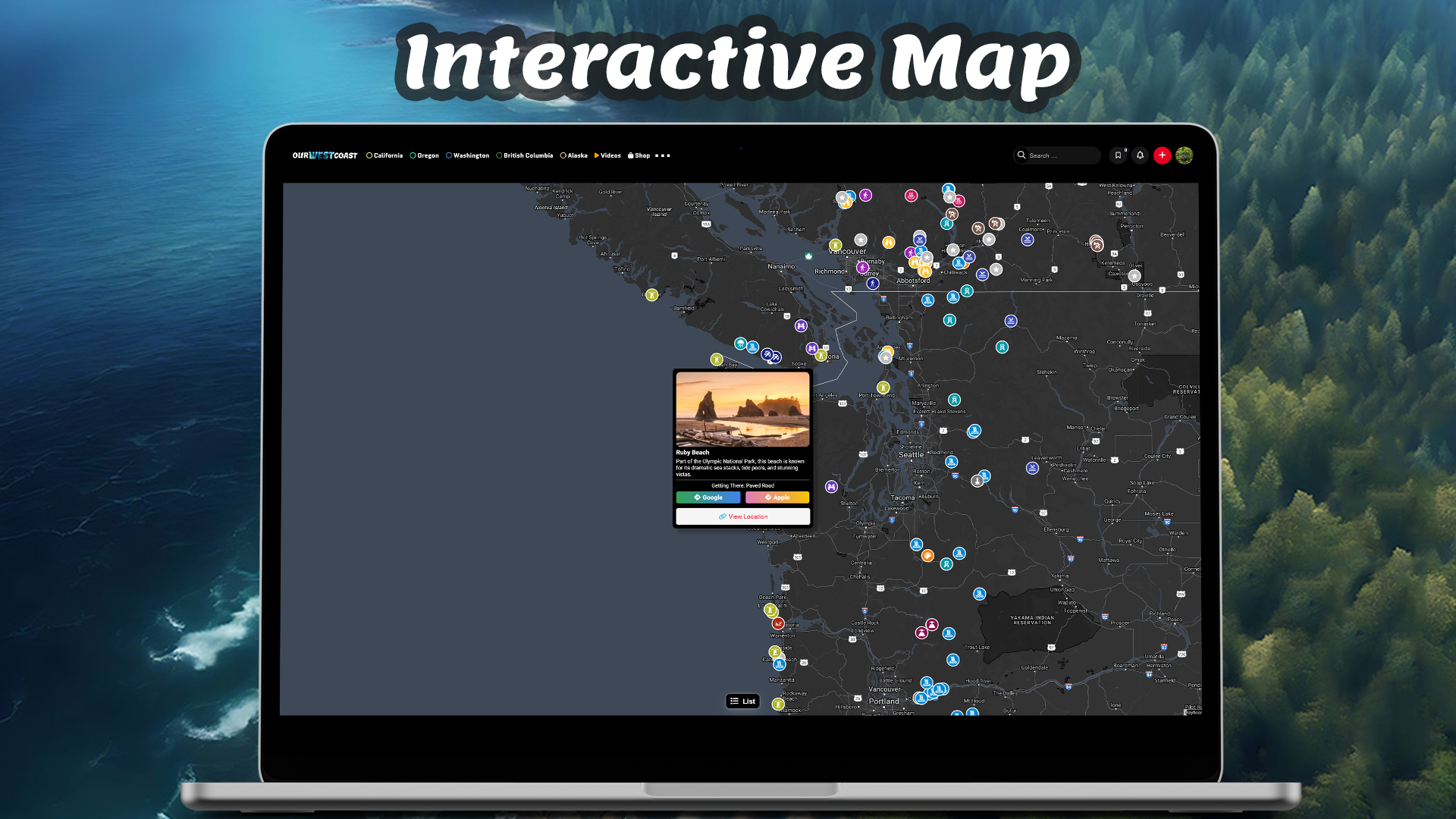1456x819 pixels.
Task: Select Washington in the top navigation
Action: pyautogui.click(x=467, y=155)
